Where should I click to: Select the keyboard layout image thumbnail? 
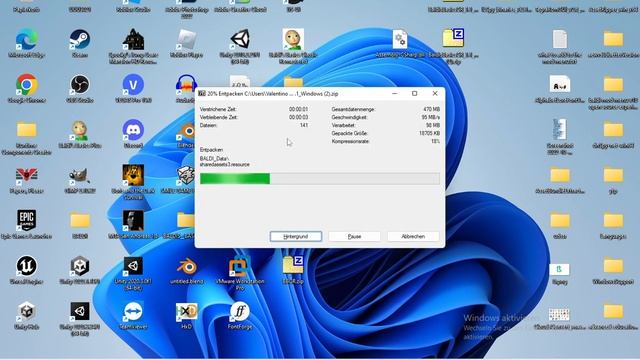point(559,315)
